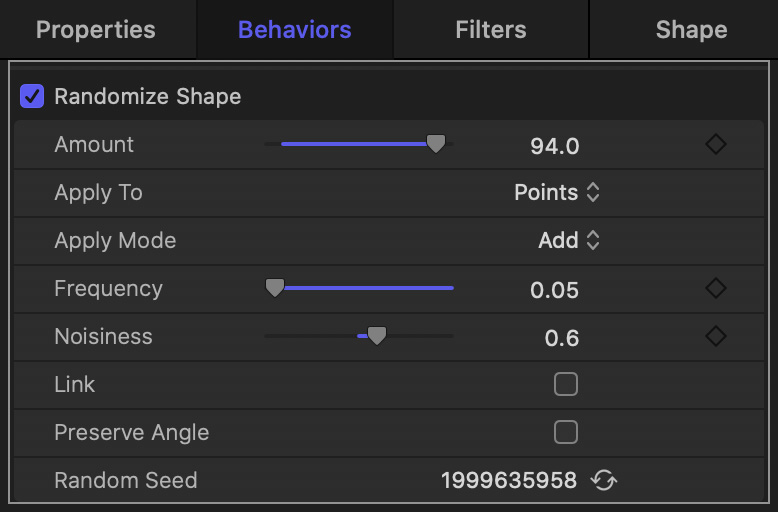Viewport: 778px width, 512px height.
Task: Generate a new Random Seed with the refresh icon
Action: (x=603, y=480)
